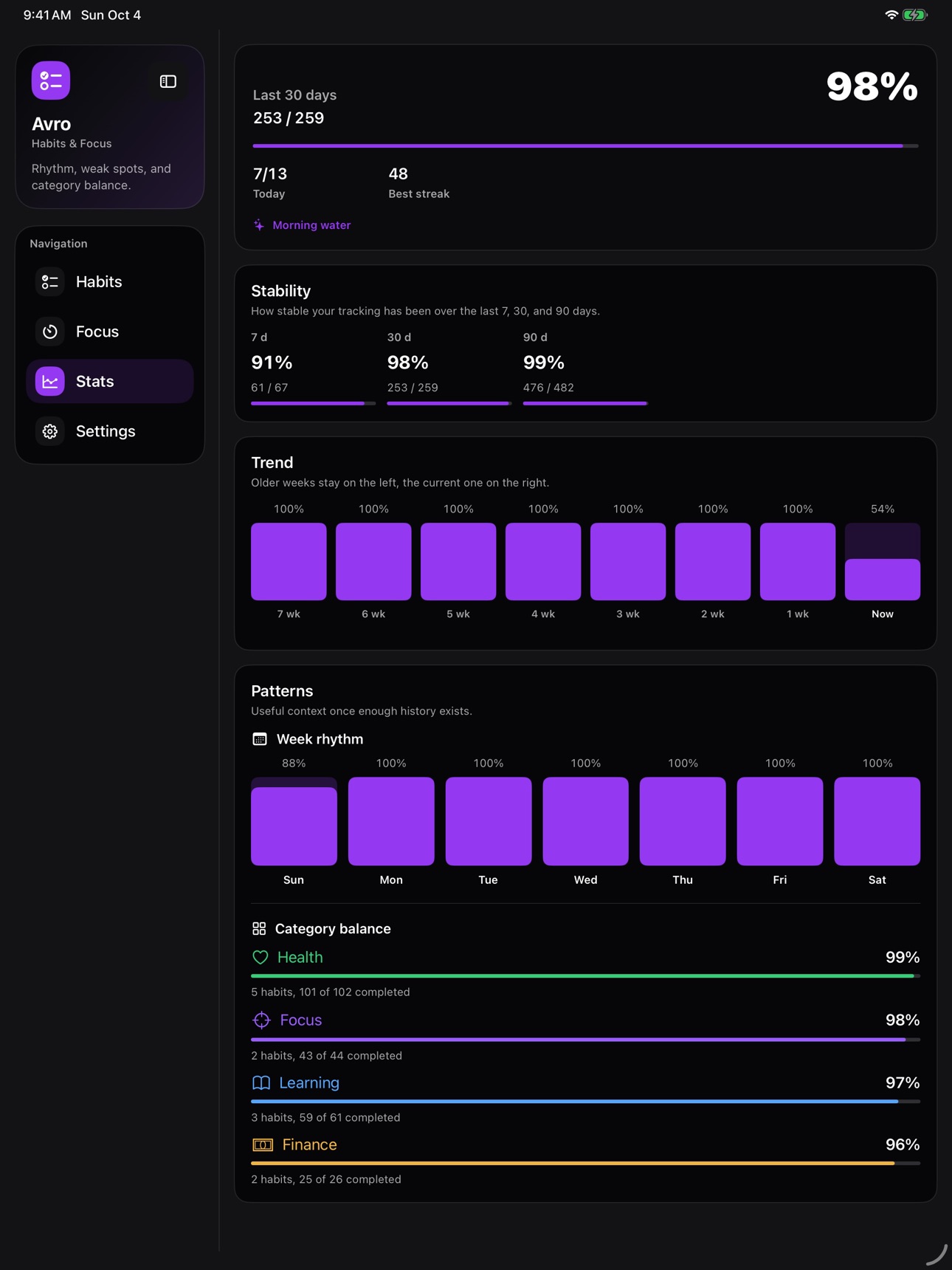This screenshot has height=1270, width=952.
Task: Select the Focus crosshair category icon
Action: point(261,1020)
